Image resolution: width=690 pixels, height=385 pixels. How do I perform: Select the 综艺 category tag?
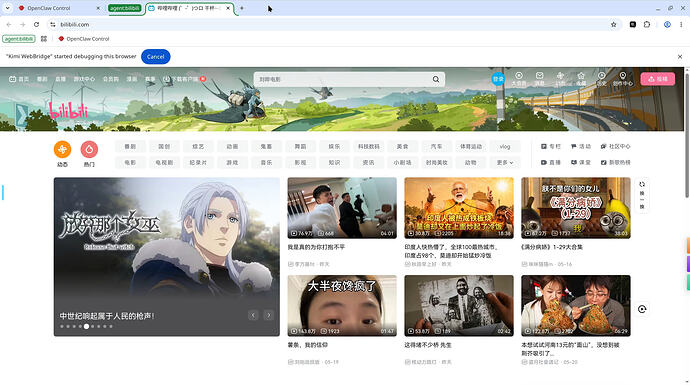click(x=198, y=147)
